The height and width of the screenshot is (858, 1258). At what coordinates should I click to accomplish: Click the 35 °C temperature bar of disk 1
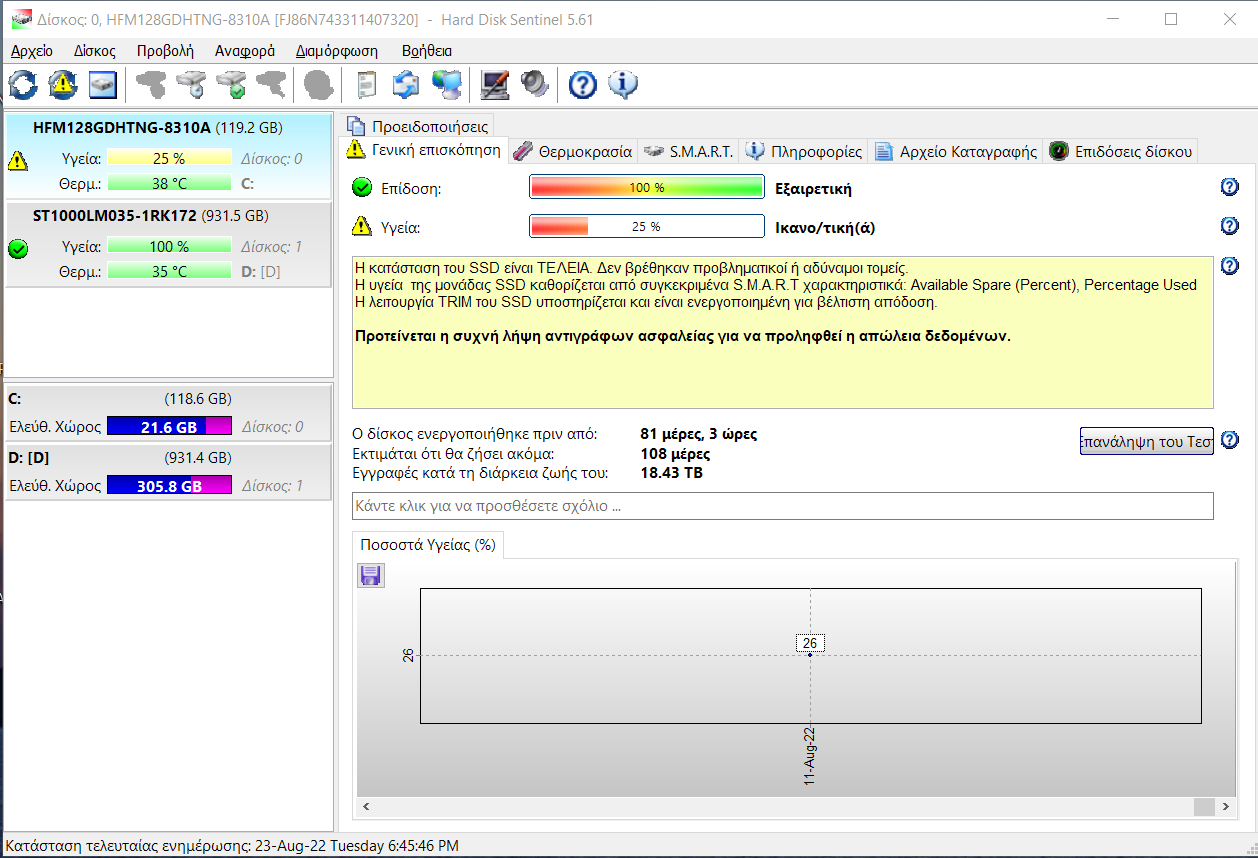[x=169, y=271]
